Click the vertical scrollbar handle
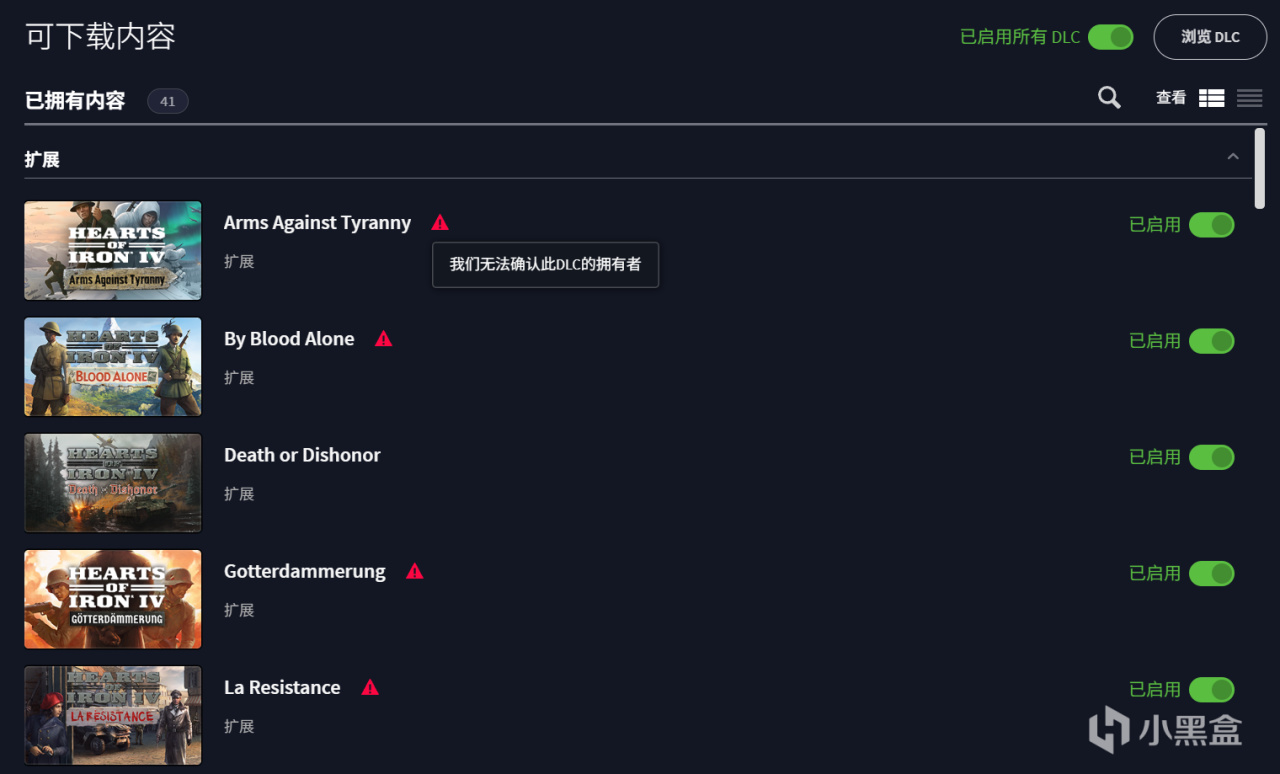Image resolution: width=1280 pixels, height=774 pixels. pyautogui.click(x=1259, y=168)
